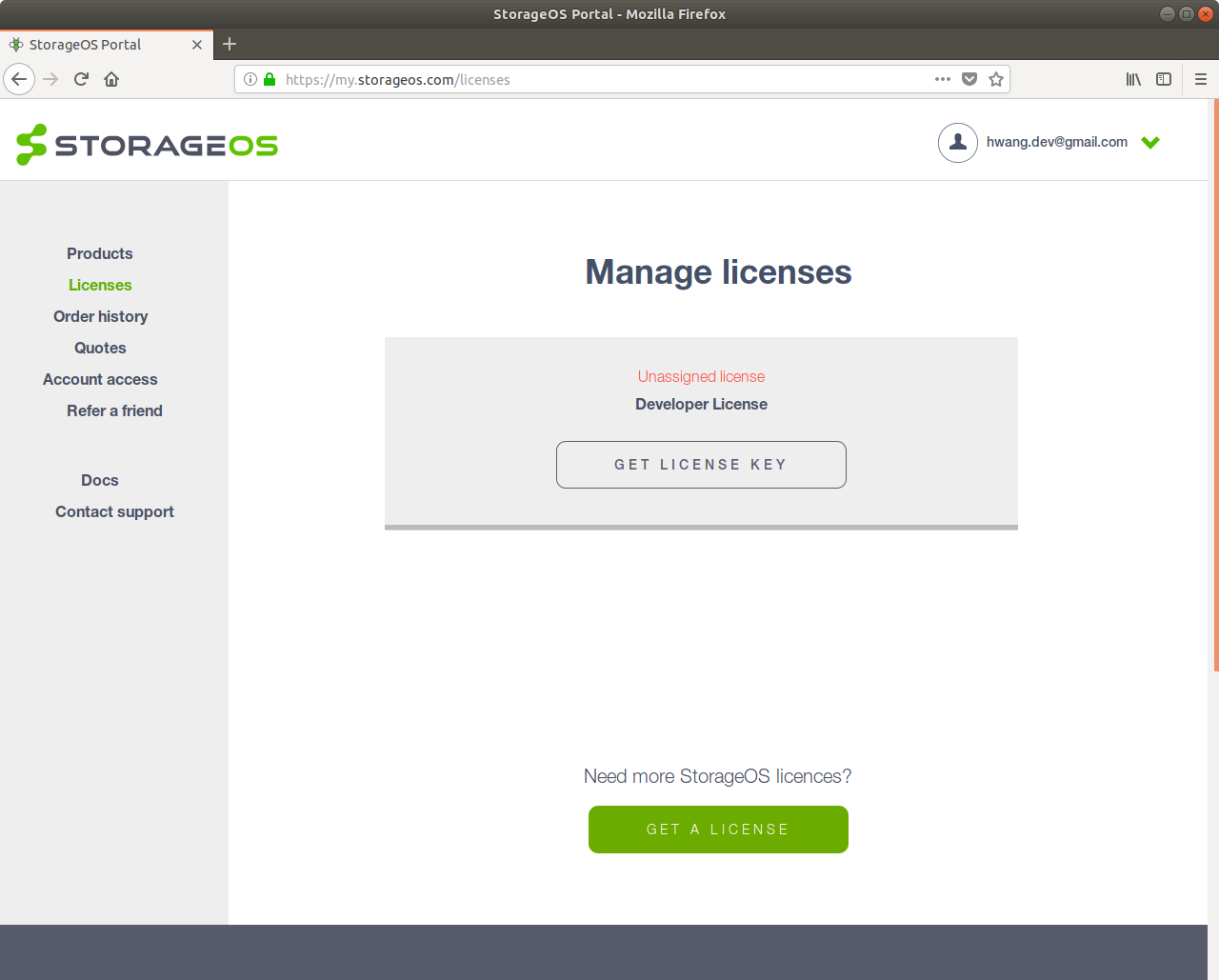The height and width of the screenshot is (980, 1219).
Task: Click Need more StorageOS licences text
Action: [718, 776]
